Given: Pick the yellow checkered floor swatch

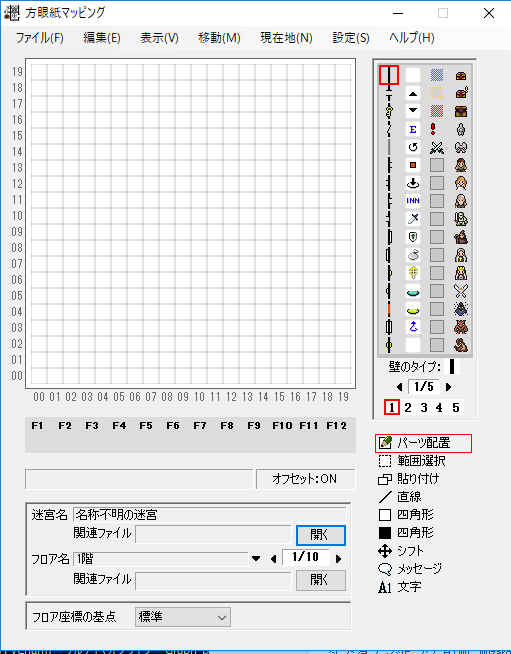Looking at the screenshot, I should pyautogui.click(x=437, y=93).
